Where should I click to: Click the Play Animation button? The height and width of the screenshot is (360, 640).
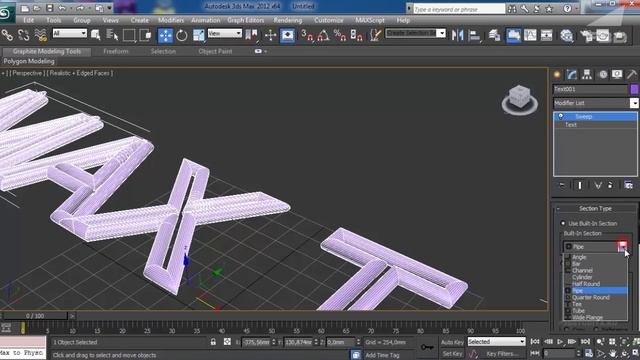pyautogui.click(x=560, y=341)
